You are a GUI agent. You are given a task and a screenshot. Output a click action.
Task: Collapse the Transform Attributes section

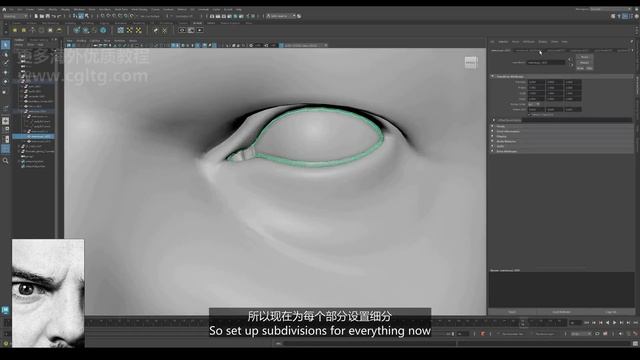pyautogui.click(x=493, y=76)
